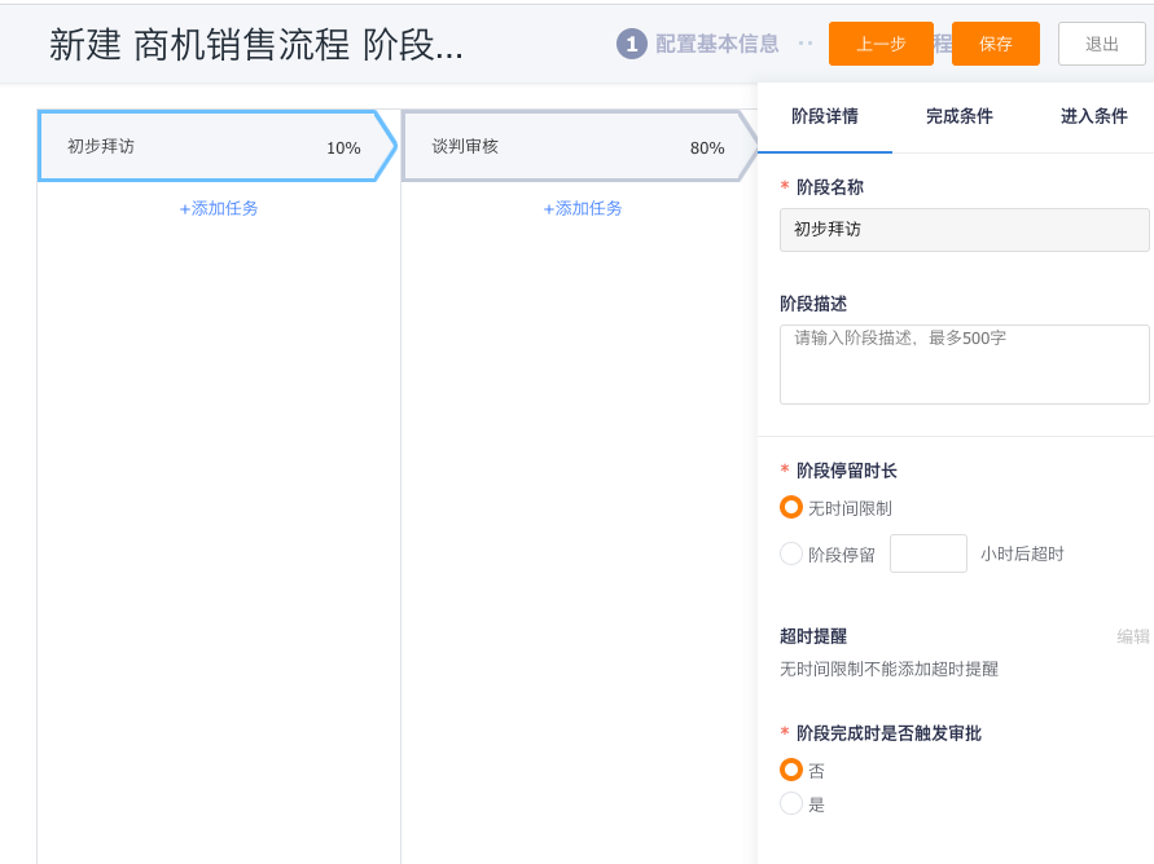
Task: Click 编辑 next to 超时提醒
Action: (x=1132, y=636)
